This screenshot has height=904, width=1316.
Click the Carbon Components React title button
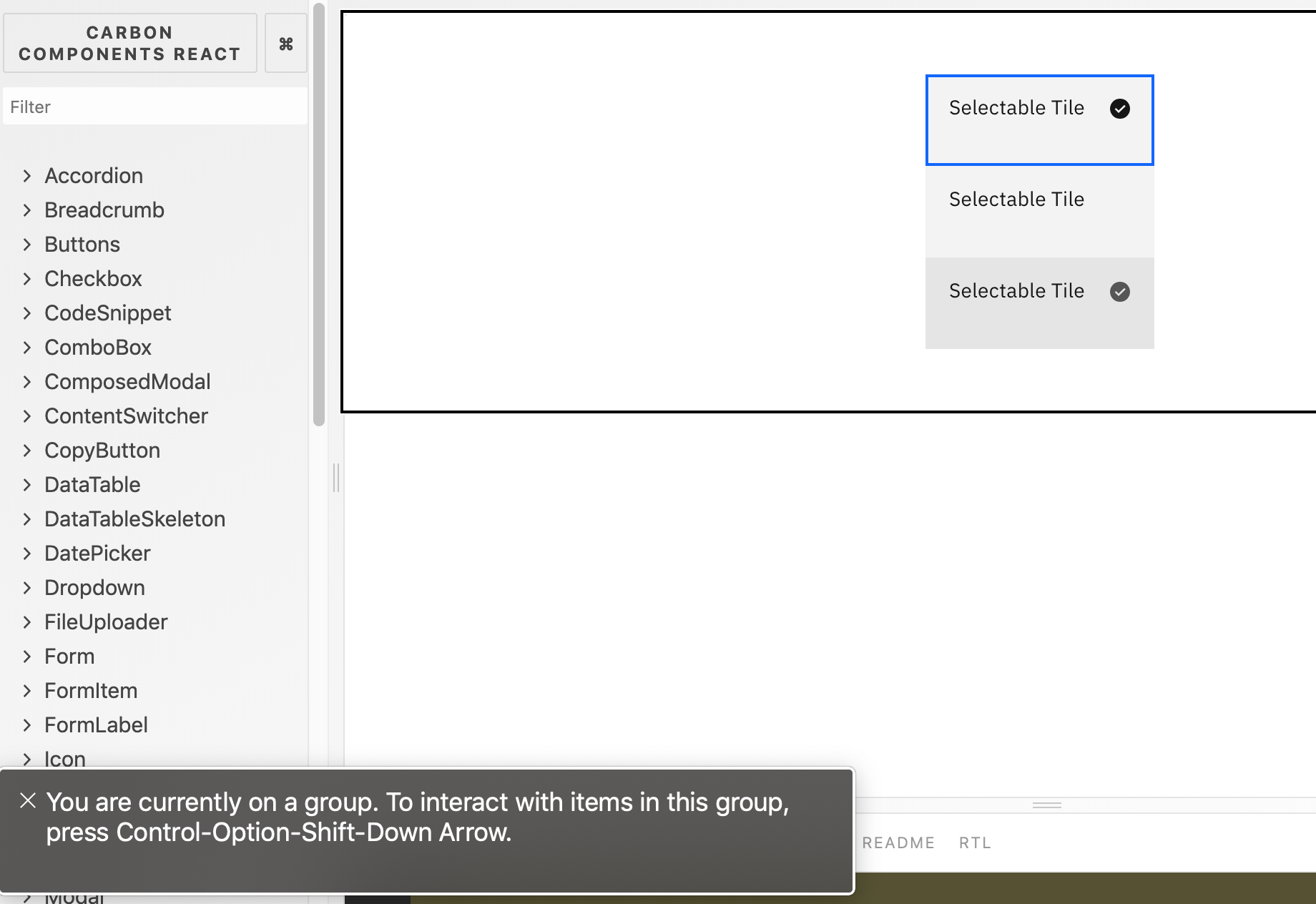click(130, 44)
